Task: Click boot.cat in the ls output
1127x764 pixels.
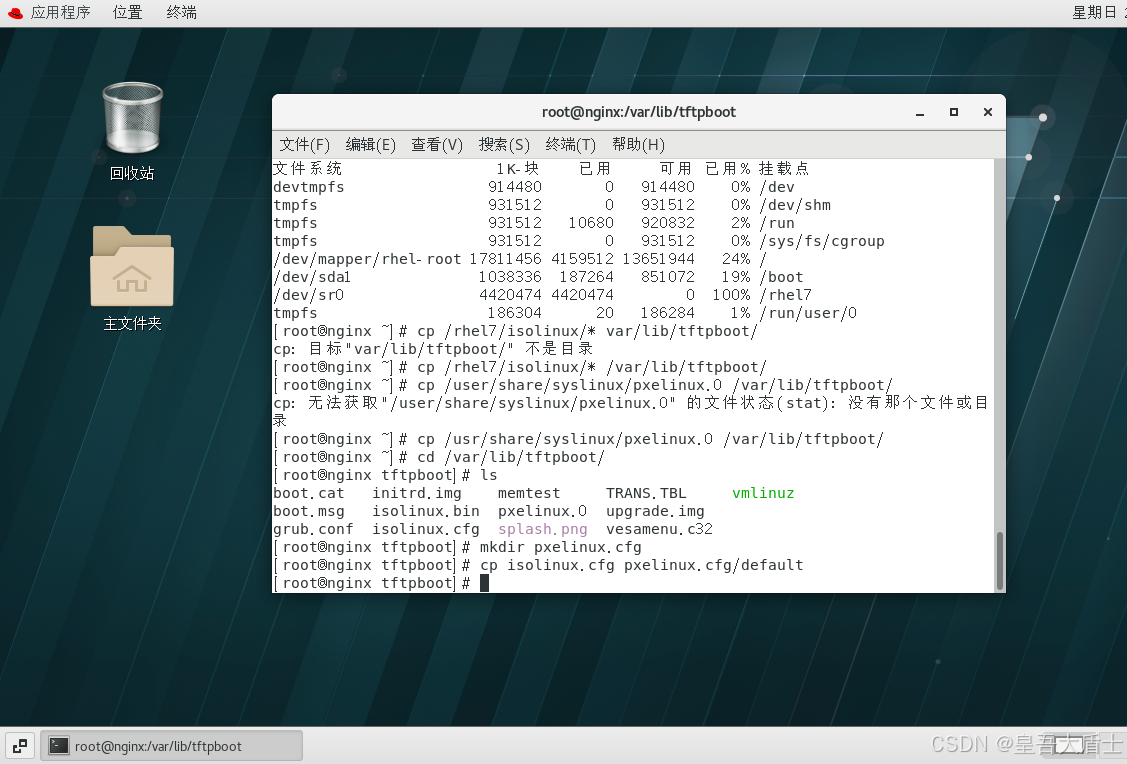Action: point(309,493)
